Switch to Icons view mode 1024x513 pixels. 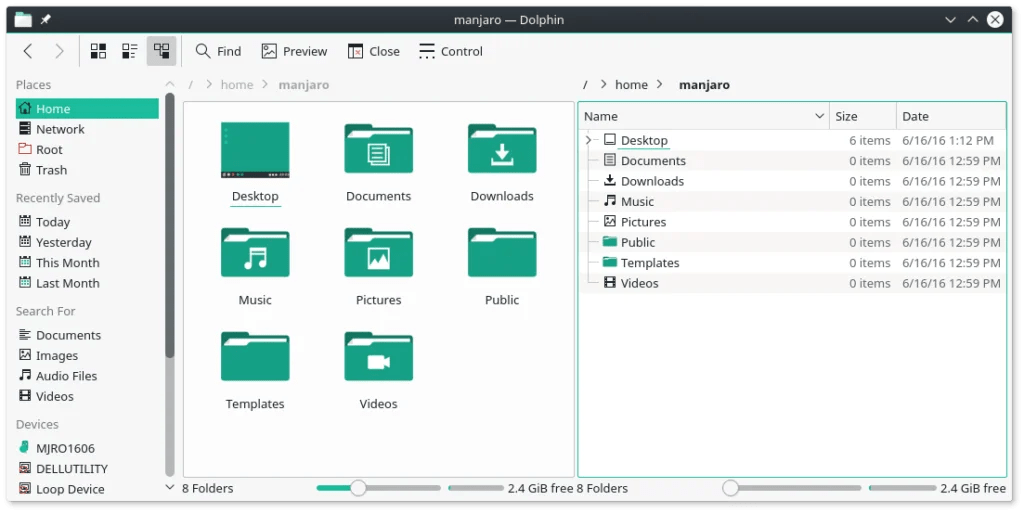coord(98,51)
